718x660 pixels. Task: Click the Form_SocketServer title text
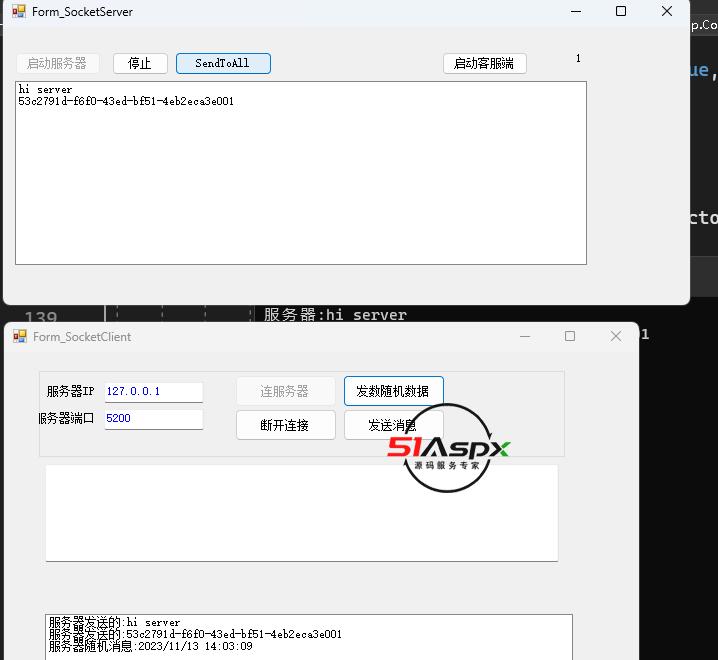[82, 12]
